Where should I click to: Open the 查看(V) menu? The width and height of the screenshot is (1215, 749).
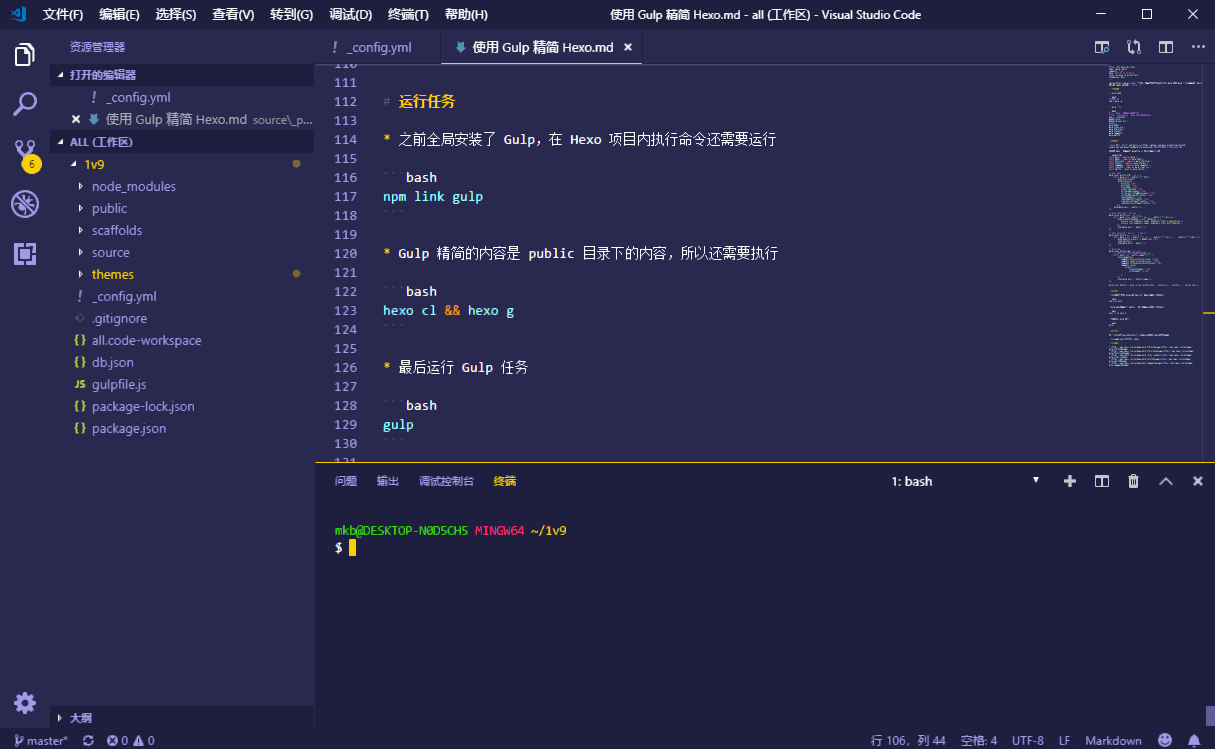coord(233,15)
